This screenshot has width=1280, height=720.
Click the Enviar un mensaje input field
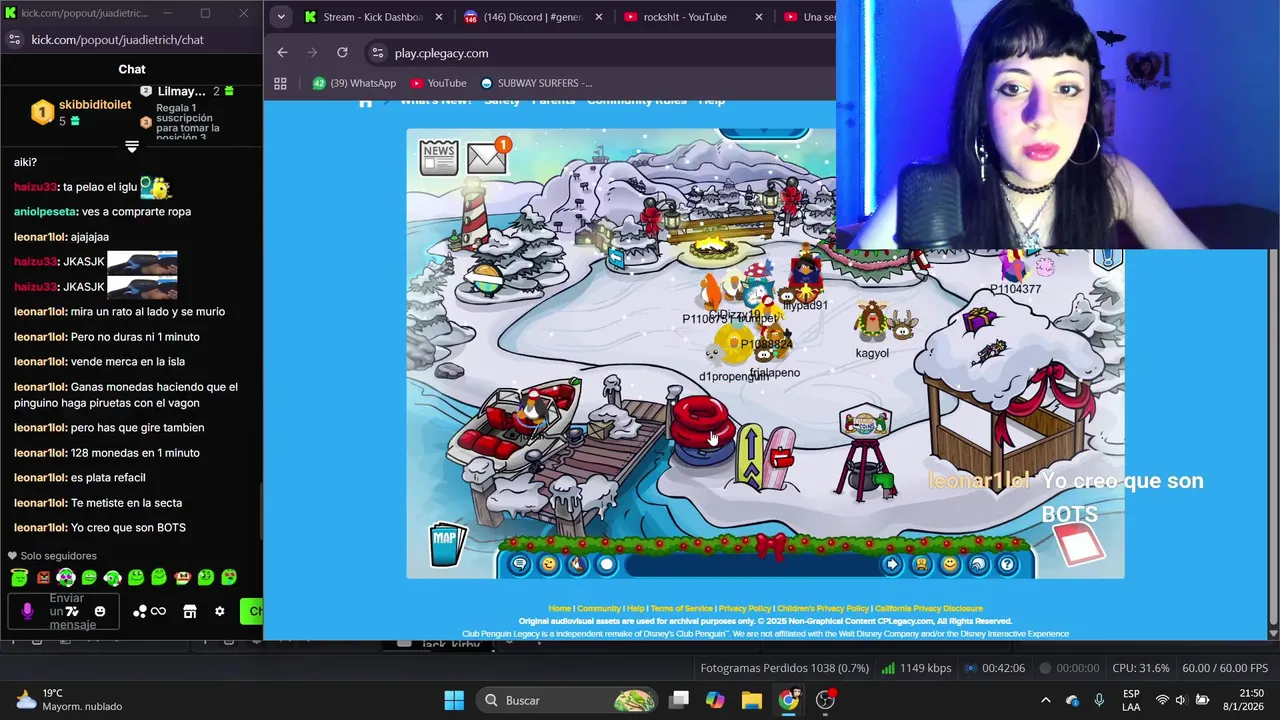coord(63,611)
